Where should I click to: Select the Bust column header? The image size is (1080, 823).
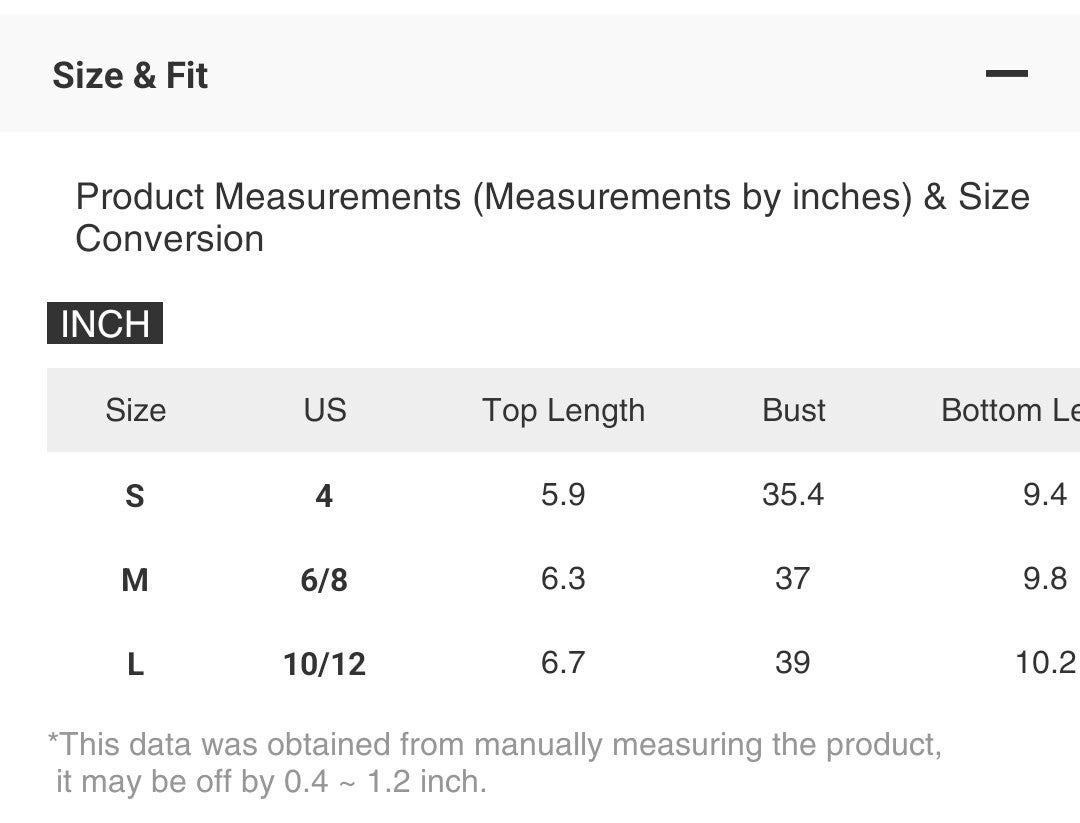point(793,410)
